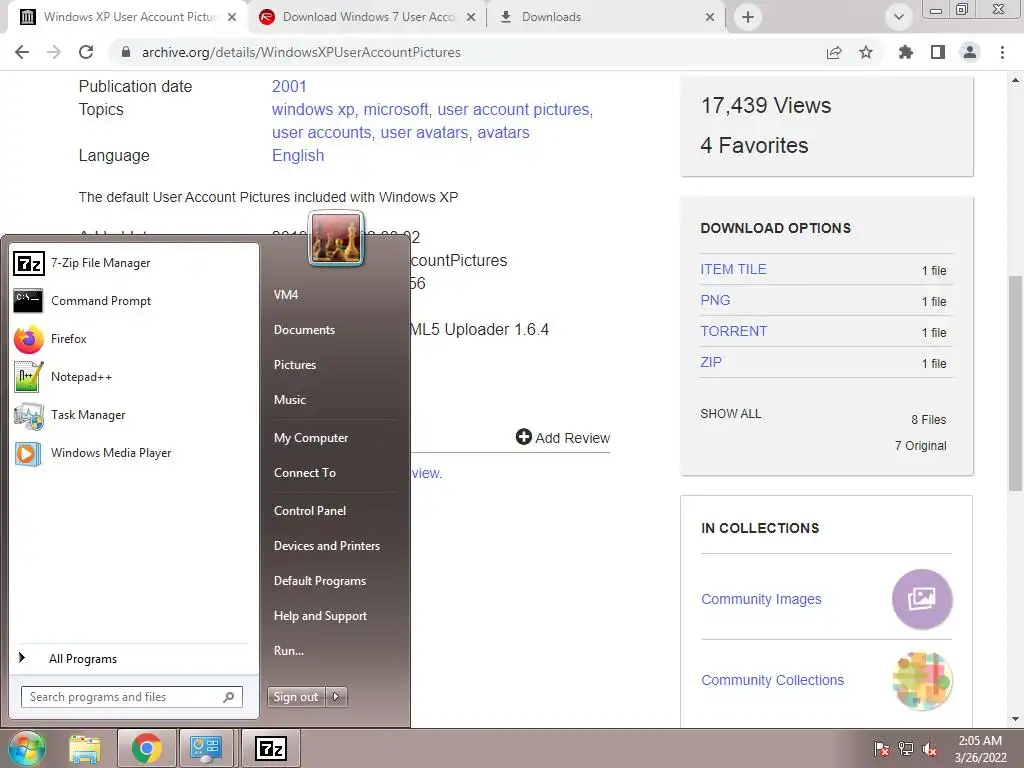Image resolution: width=1024 pixels, height=768 pixels.
Task: Open Windows Media Player from Start menu
Action: tap(134, 453)
